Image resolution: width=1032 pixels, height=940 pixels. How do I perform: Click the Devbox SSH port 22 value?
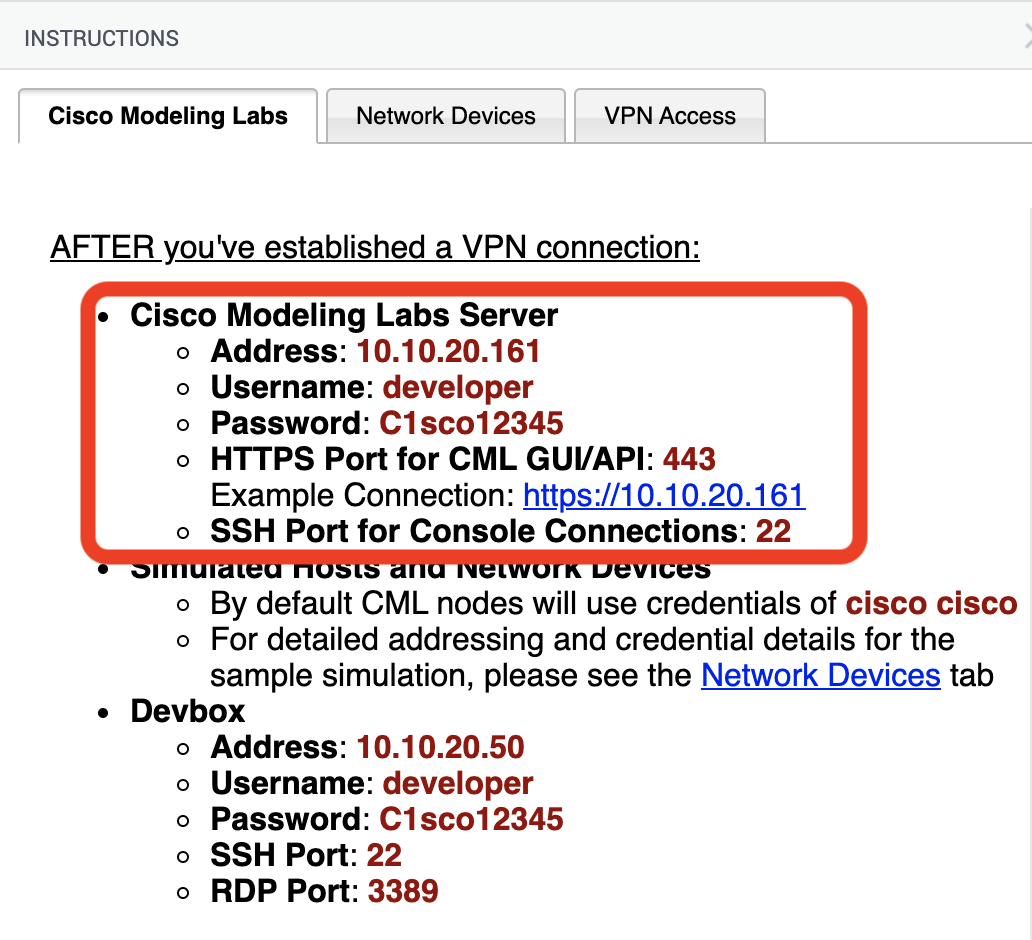coord(384,855)
